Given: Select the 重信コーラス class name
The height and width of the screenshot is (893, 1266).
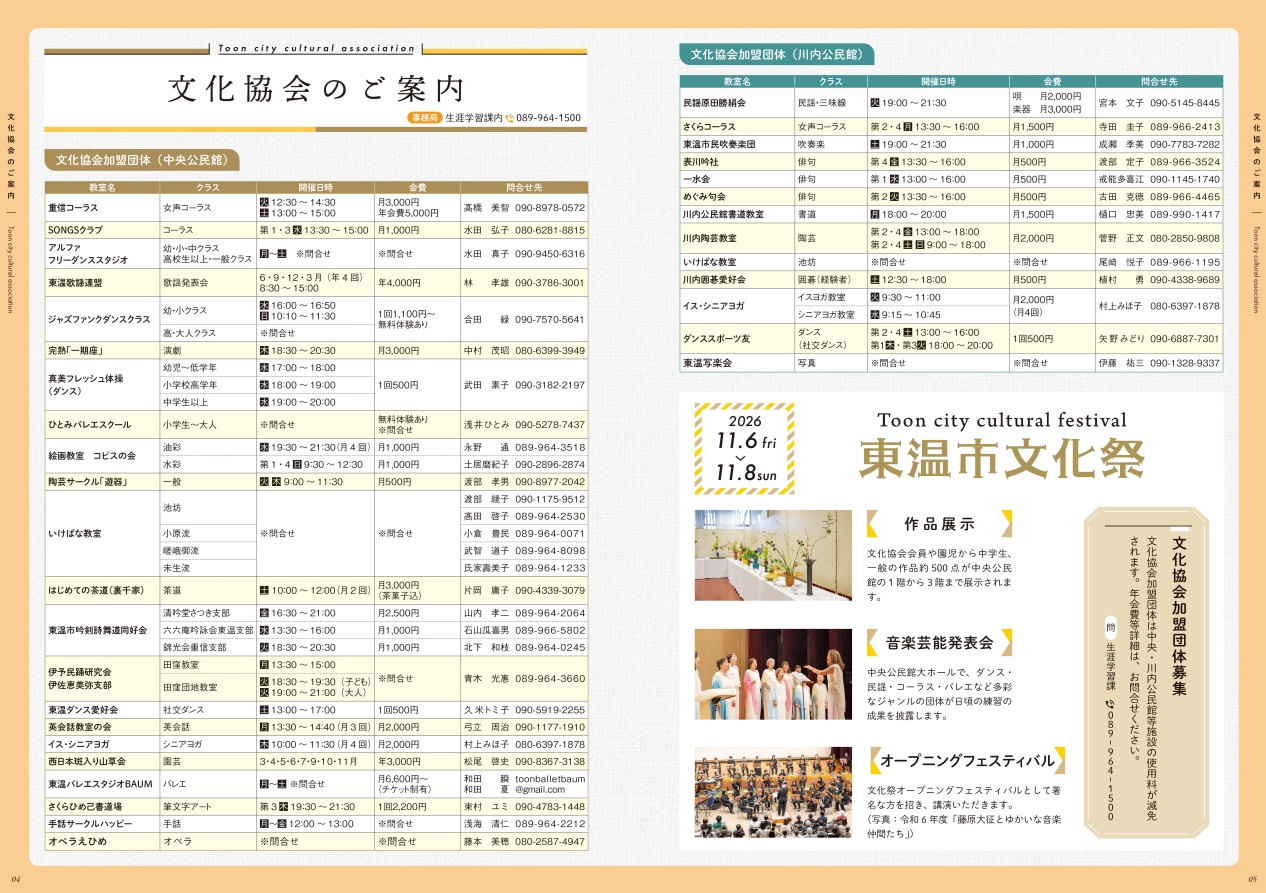Looking at the screenshot, I should pyautogui.click(x=74, y=208).
